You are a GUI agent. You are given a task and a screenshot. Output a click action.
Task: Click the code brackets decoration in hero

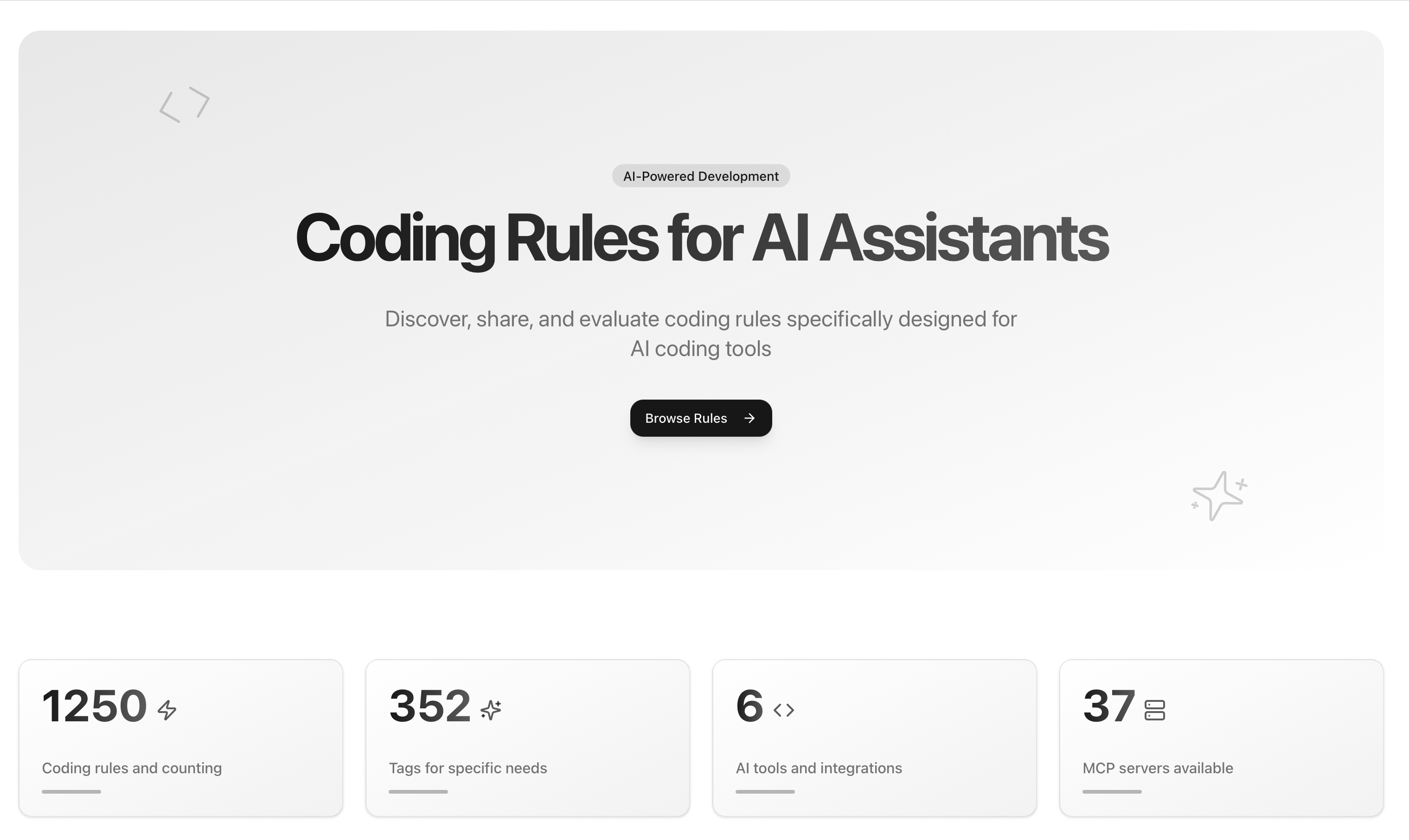[185, 105]
